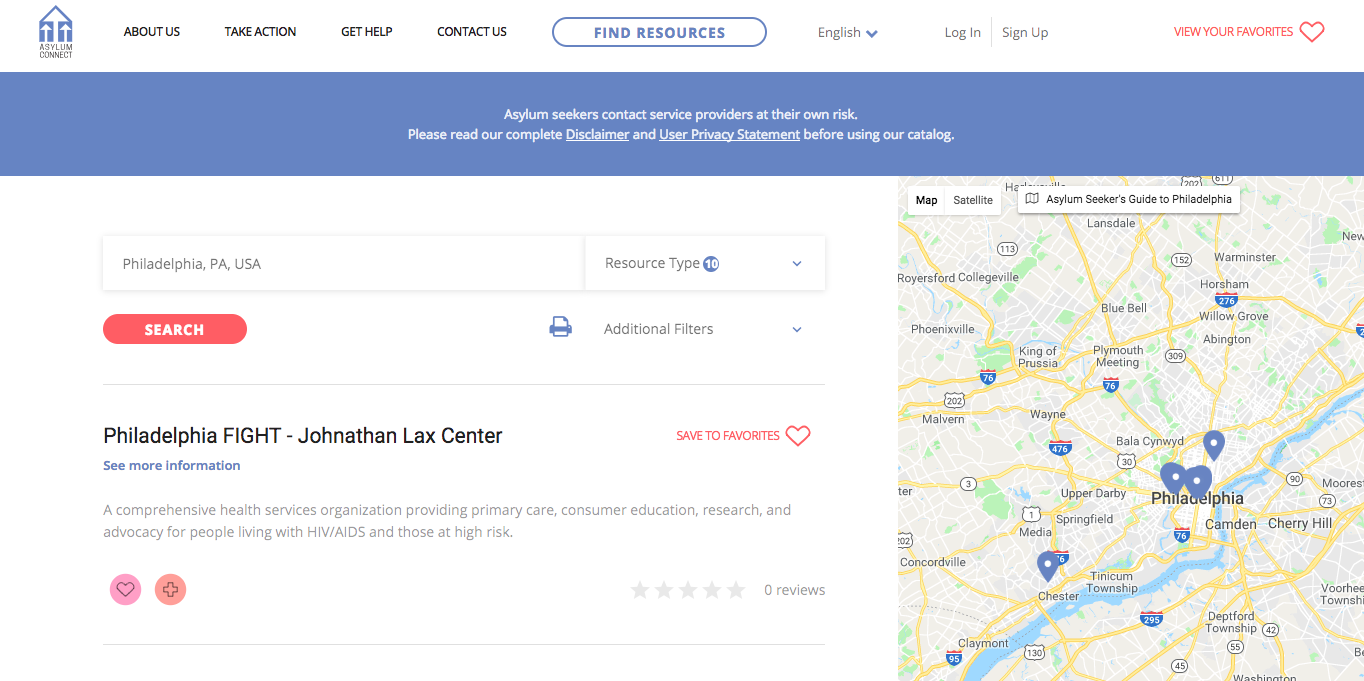Switch to the Satellite map view

pyautogui.click(x=973, y=200)
